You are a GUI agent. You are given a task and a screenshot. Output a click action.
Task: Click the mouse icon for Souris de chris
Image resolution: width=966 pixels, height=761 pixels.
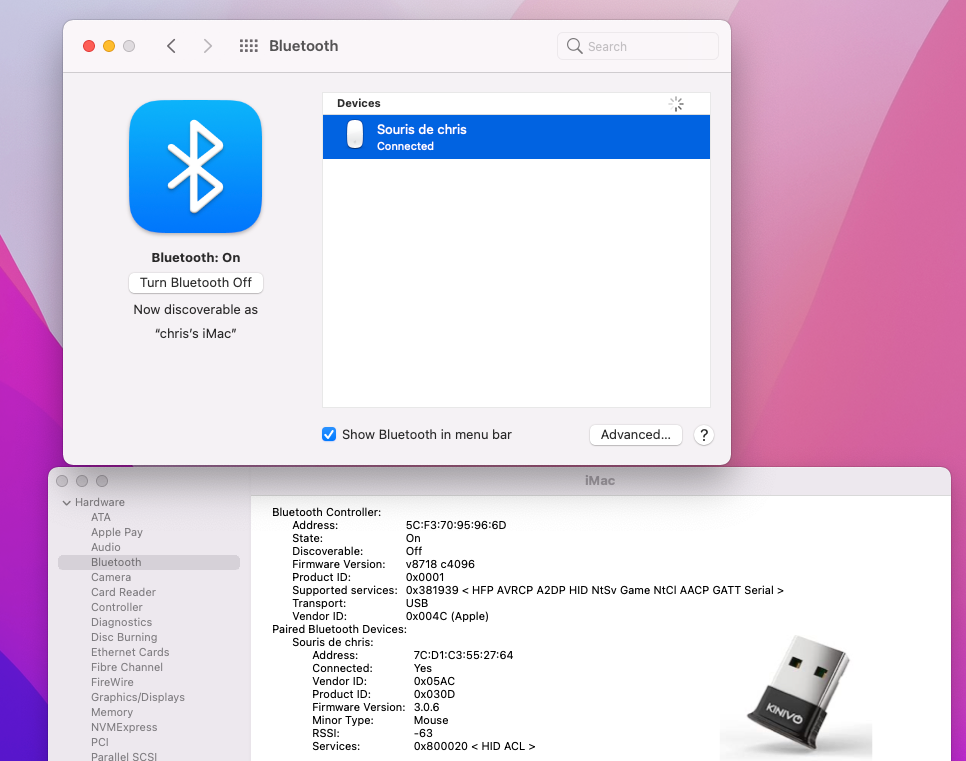[355, 134]
